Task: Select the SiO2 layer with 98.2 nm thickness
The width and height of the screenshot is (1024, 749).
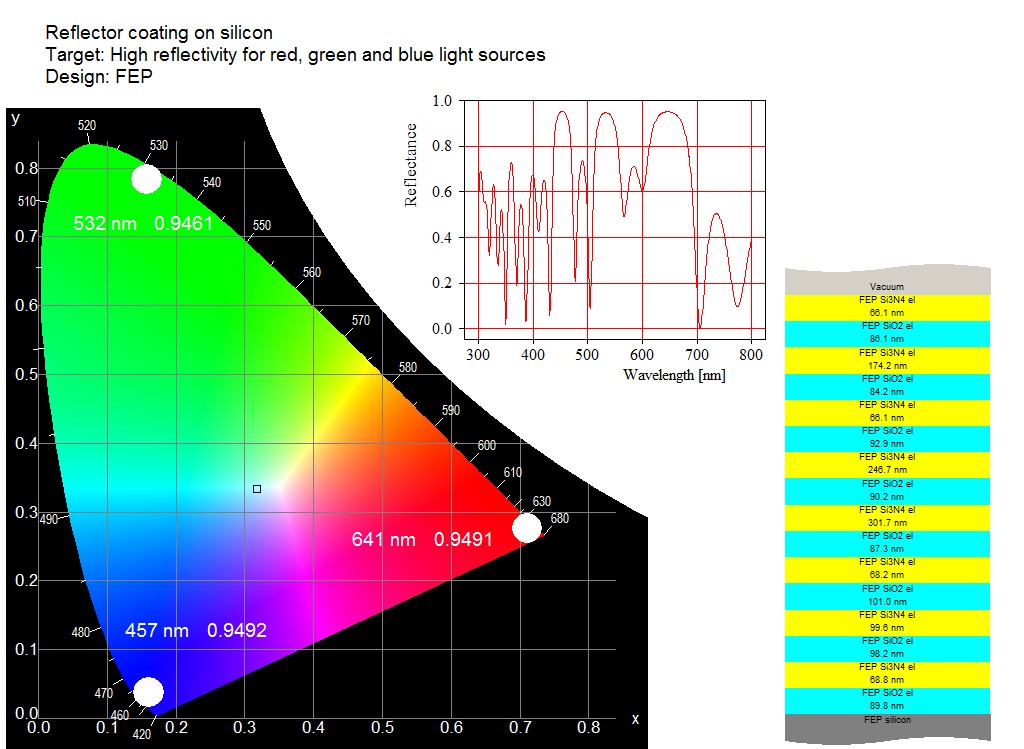Action: click(x=887, y=648)
